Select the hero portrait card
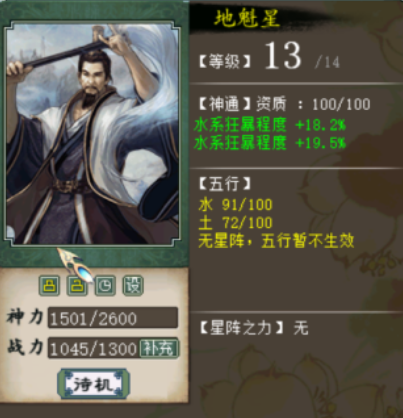Viewport: 403px width, 418px height. pyautogui.click(x=93, y=134)
